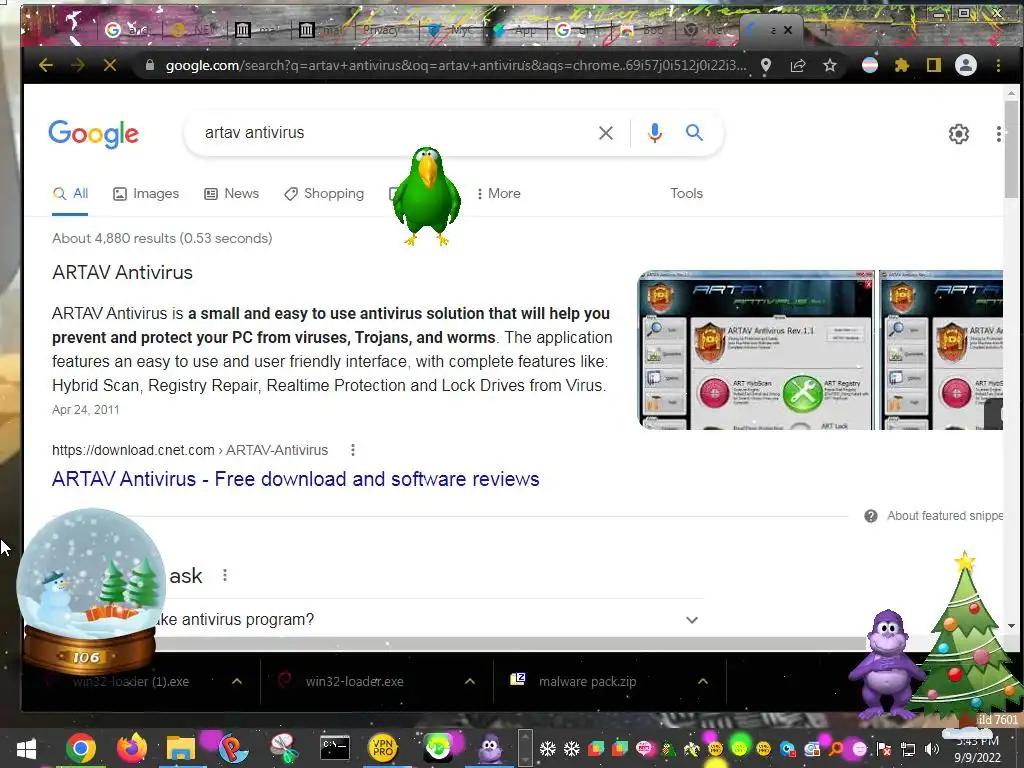
Task: Open download options for win32-loader (1).exe
Action: point(237,681)
